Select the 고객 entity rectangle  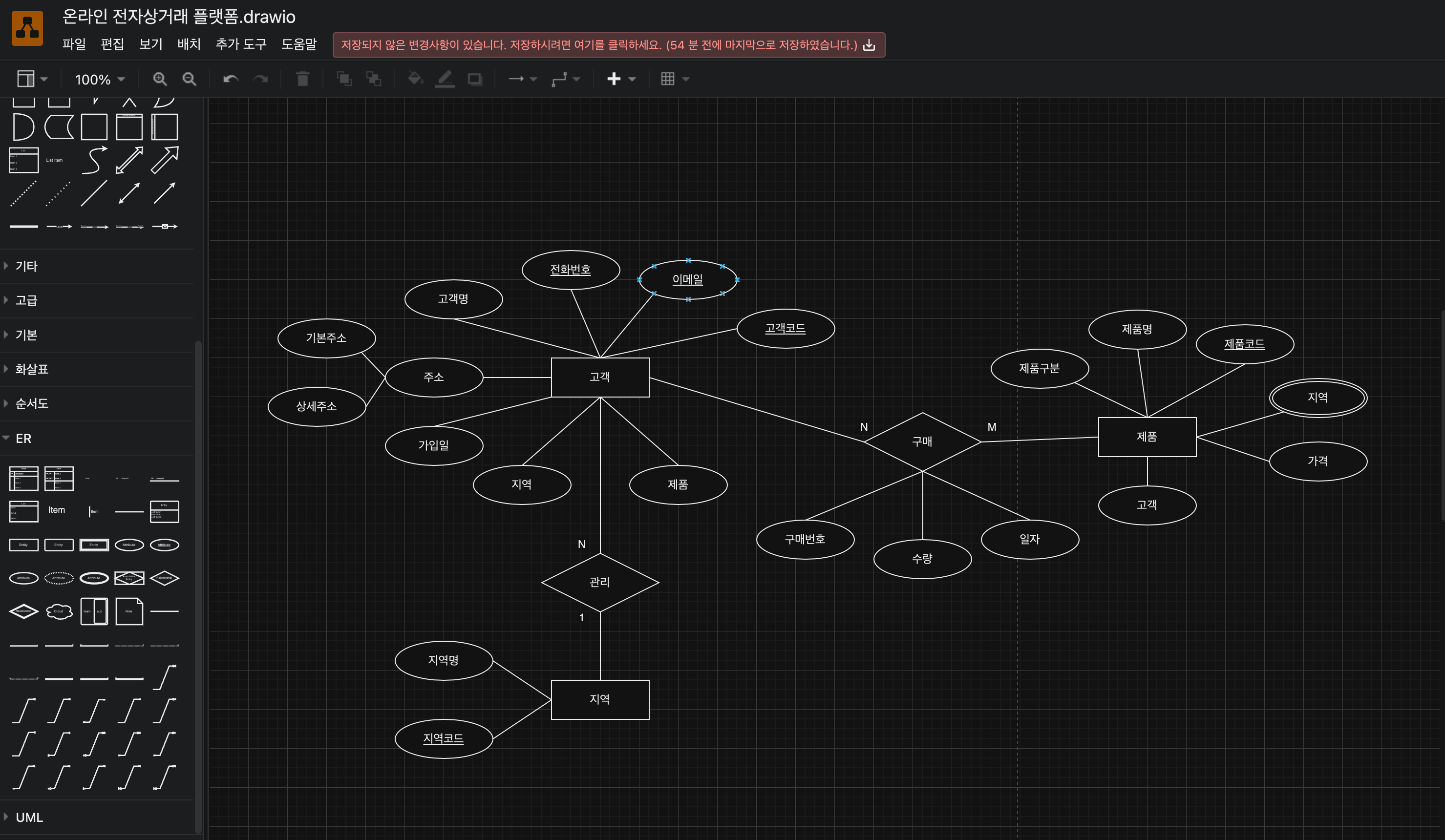click(600, 378)
